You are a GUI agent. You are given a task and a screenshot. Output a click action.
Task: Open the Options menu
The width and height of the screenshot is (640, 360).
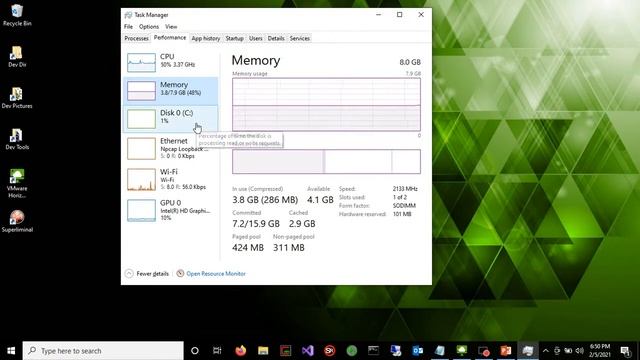coord(149,27)
